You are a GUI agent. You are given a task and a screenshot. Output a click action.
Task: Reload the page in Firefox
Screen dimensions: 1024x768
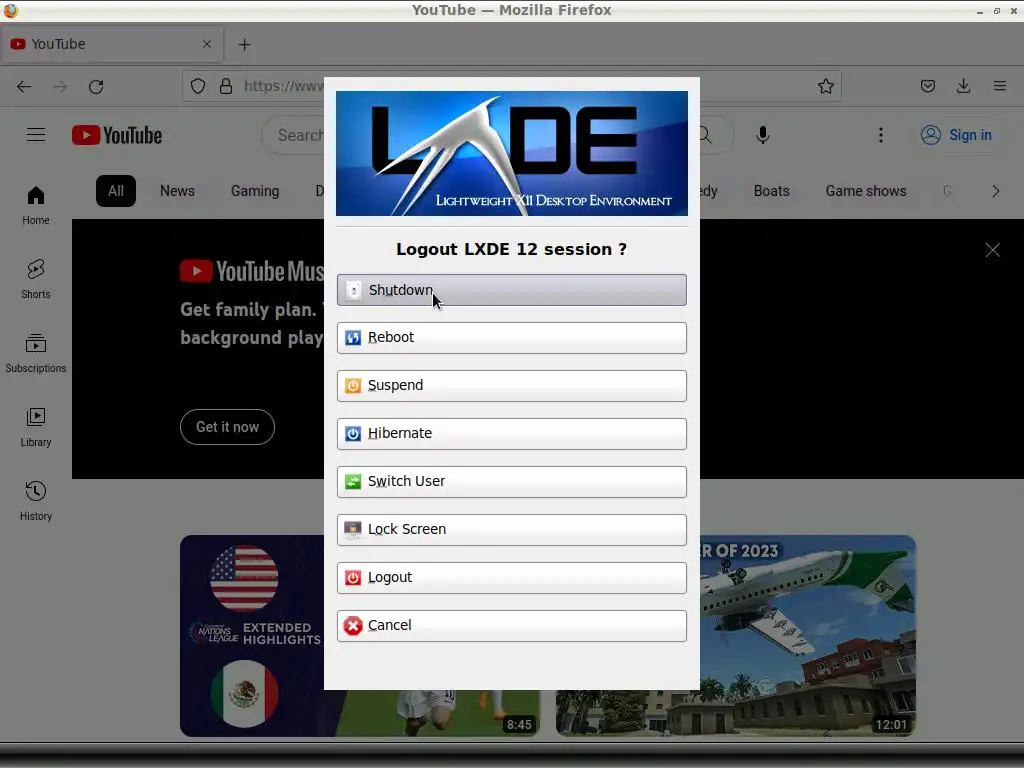pos(96,86)
